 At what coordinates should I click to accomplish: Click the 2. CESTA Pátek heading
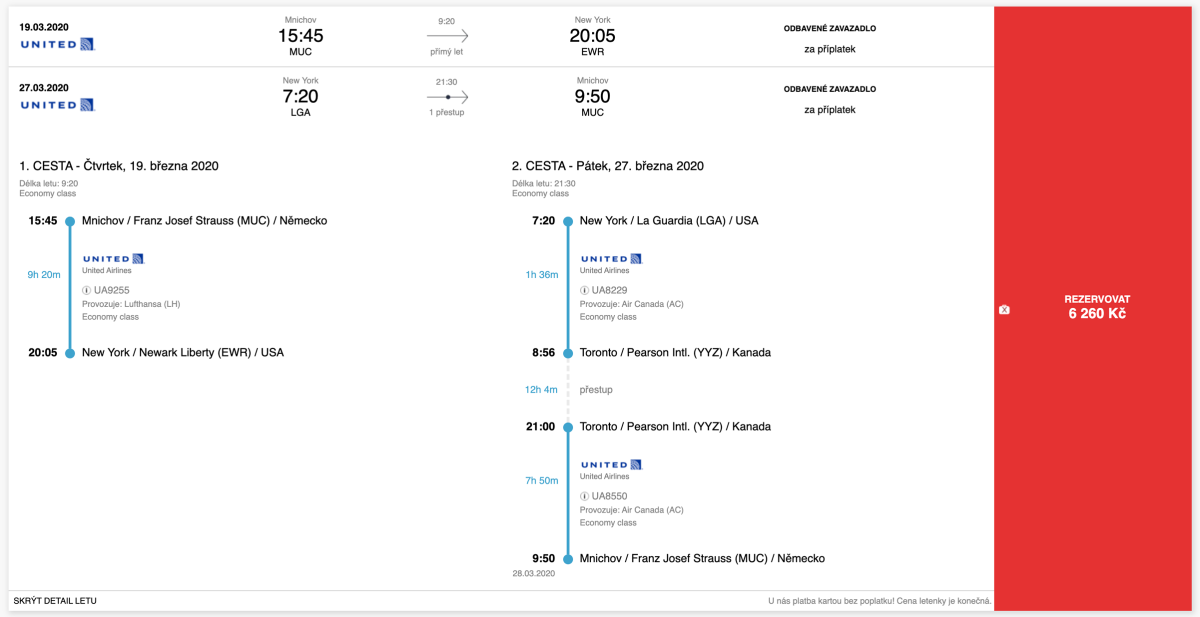click(x=608, y=166)
